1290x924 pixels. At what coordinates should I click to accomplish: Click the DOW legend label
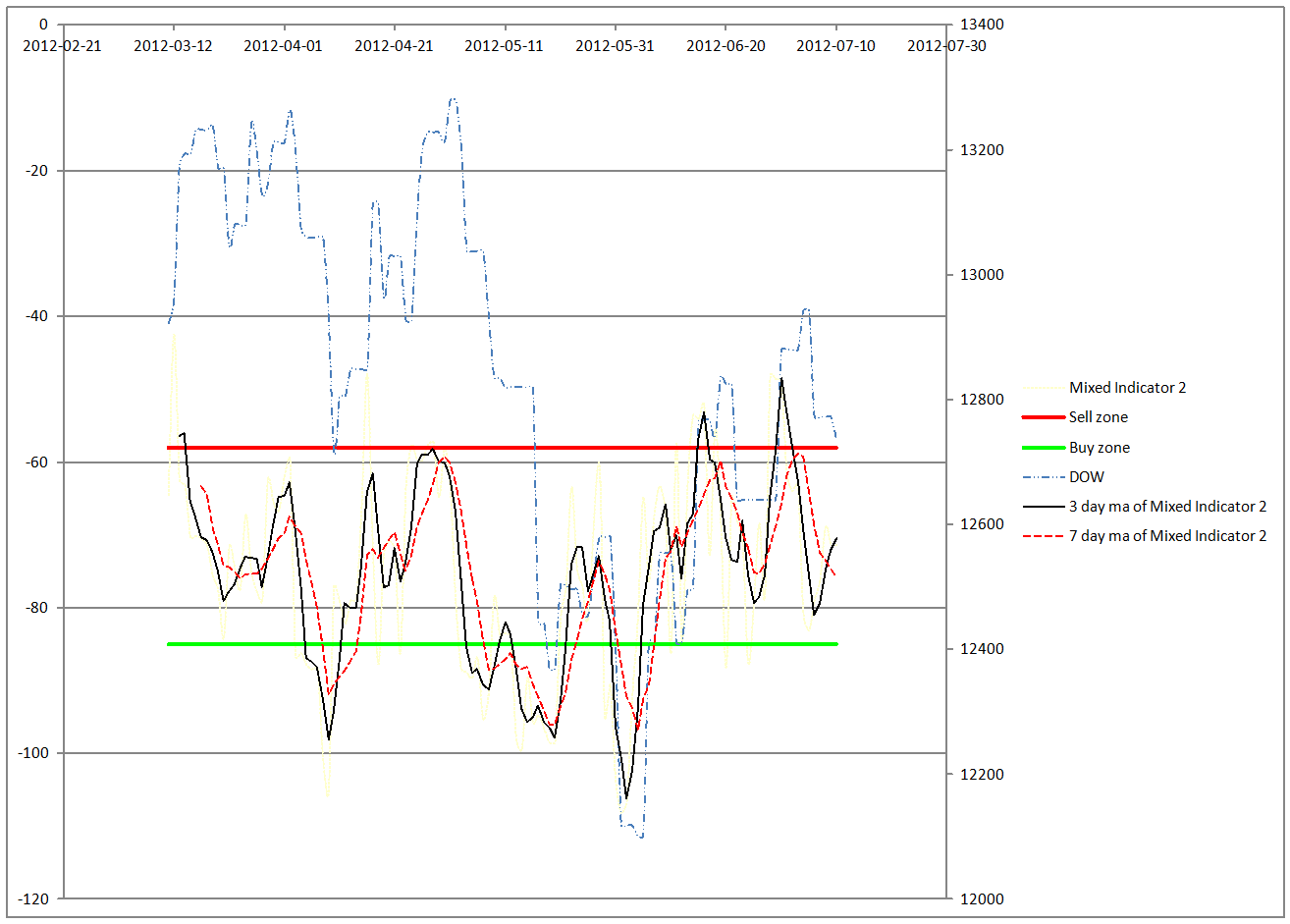1086,477
